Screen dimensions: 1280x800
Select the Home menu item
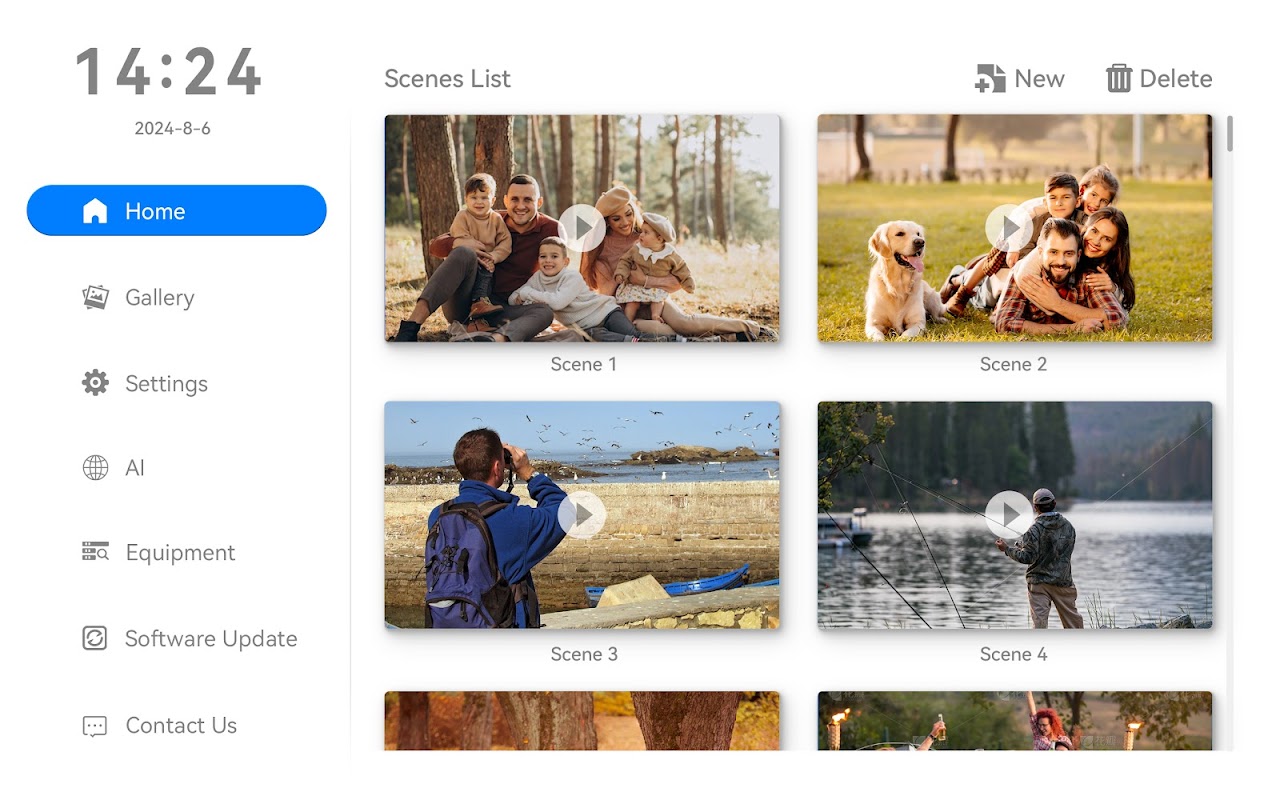click(x=176, y=211)
